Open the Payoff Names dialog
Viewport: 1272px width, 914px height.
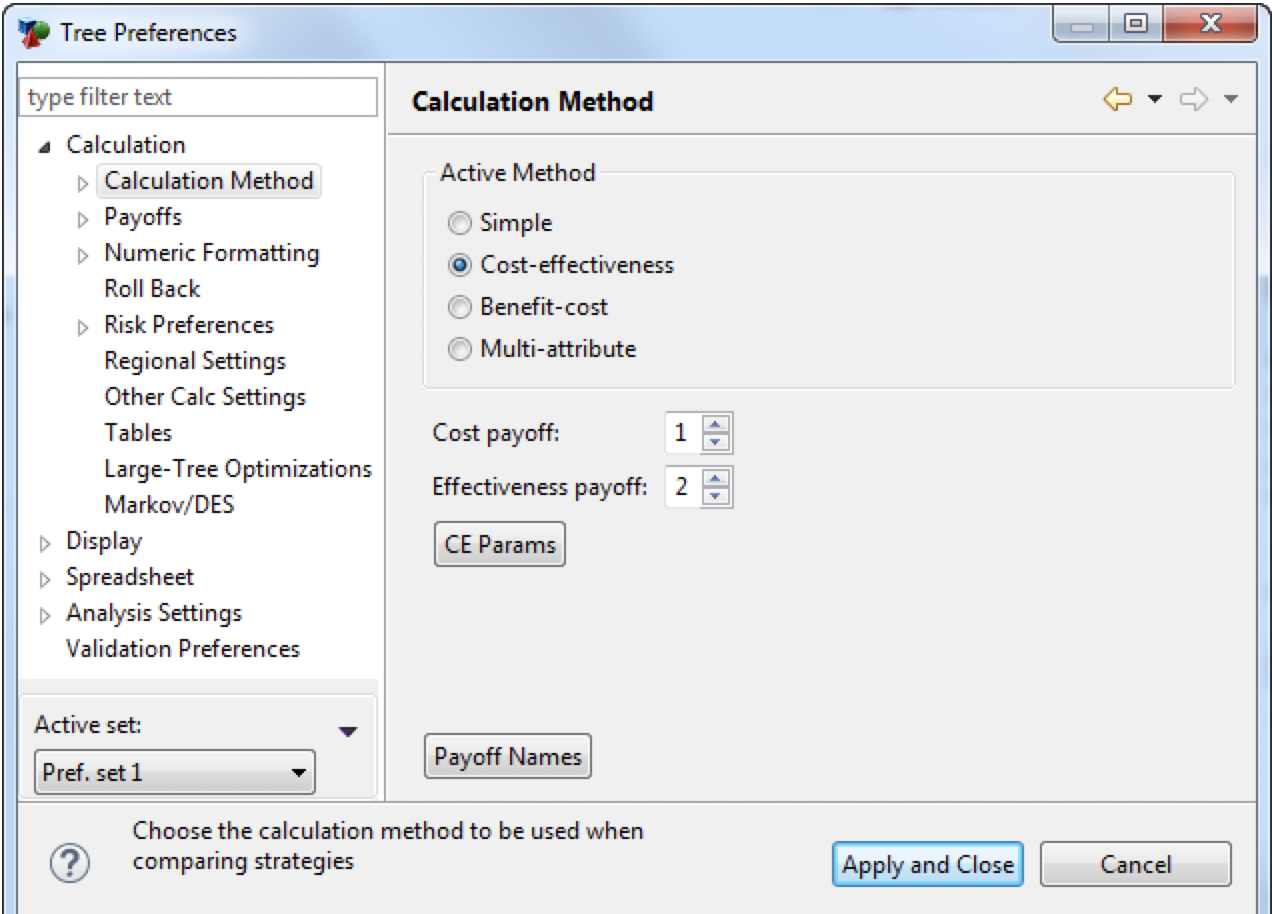coord(508,757)
